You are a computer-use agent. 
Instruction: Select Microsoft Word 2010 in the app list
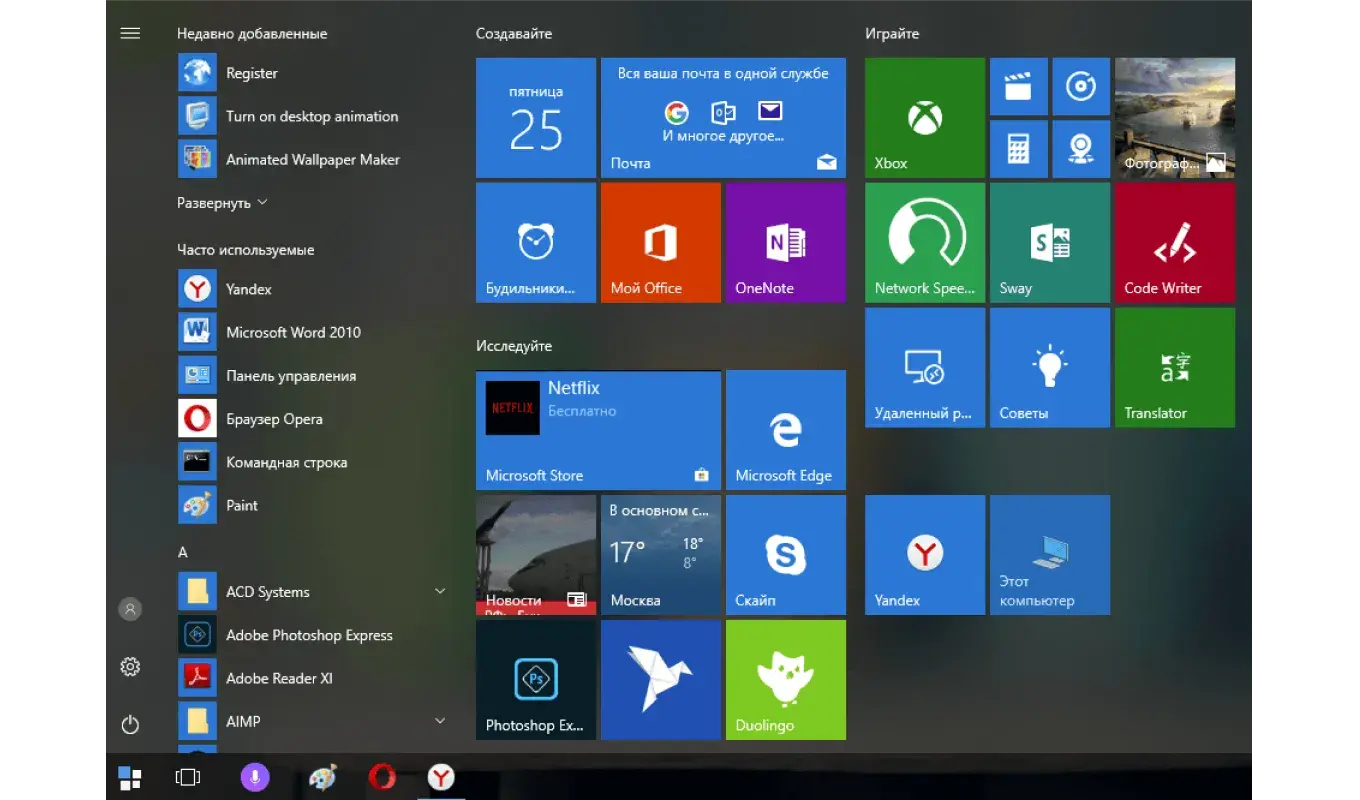[x=292, y=332]
